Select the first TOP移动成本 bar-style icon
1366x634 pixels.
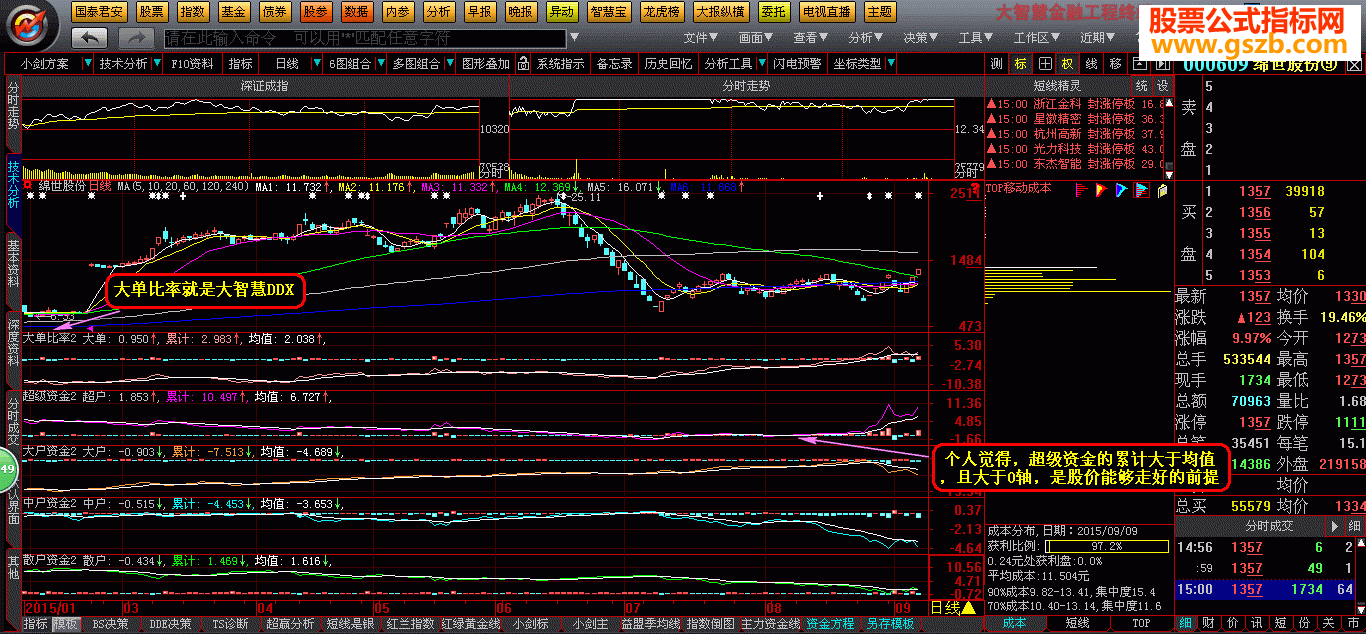click(1082, 188)
